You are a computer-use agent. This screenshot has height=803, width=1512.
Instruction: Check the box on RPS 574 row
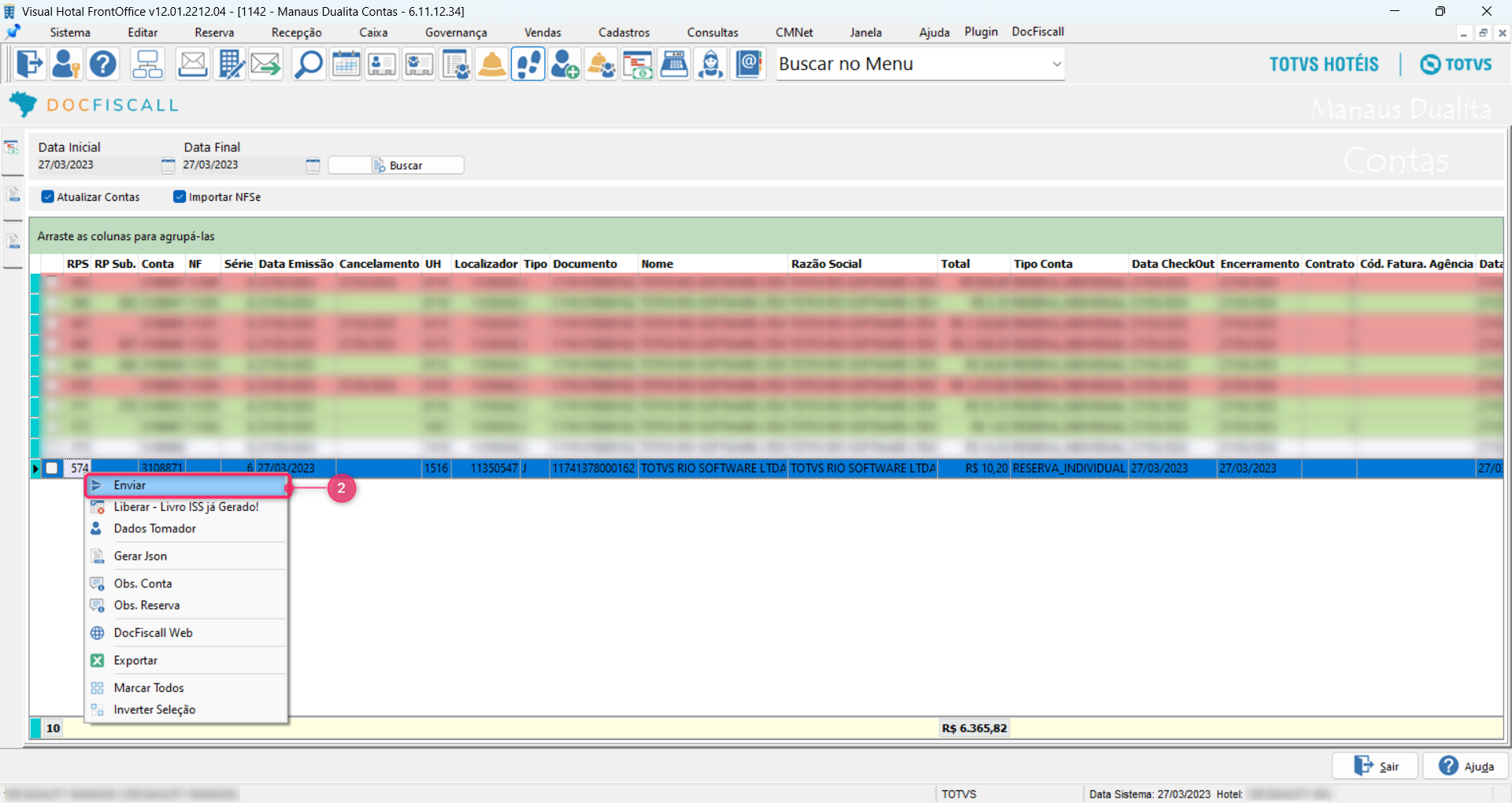52,468
